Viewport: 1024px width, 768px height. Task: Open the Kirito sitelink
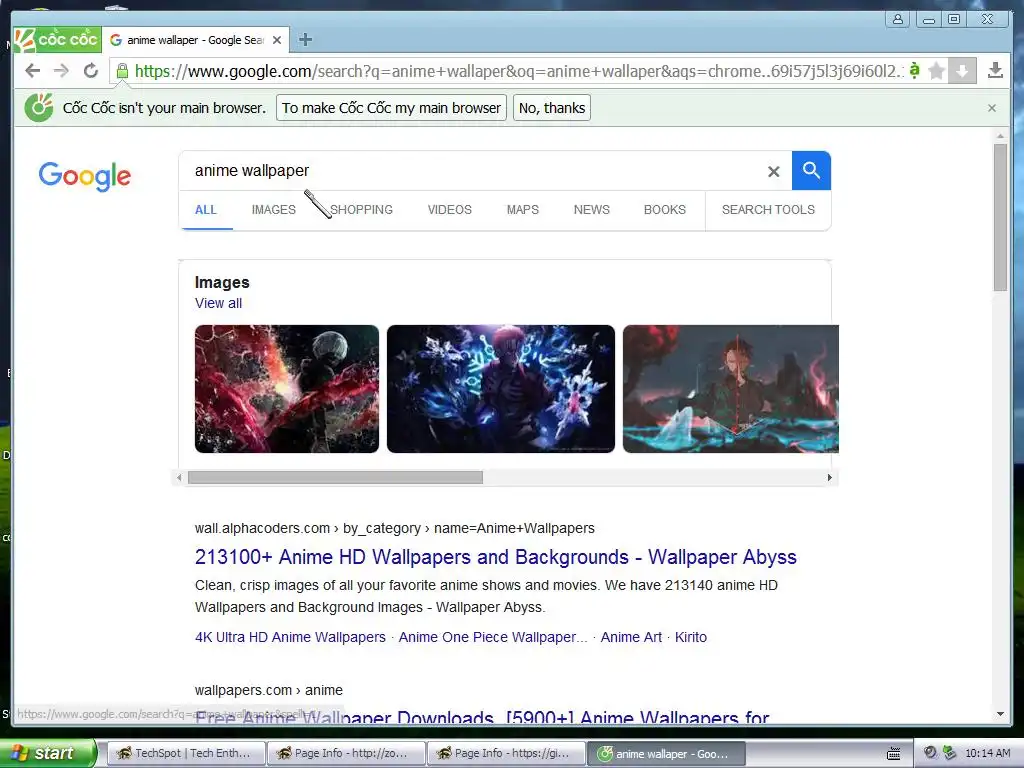pos(691,637)
